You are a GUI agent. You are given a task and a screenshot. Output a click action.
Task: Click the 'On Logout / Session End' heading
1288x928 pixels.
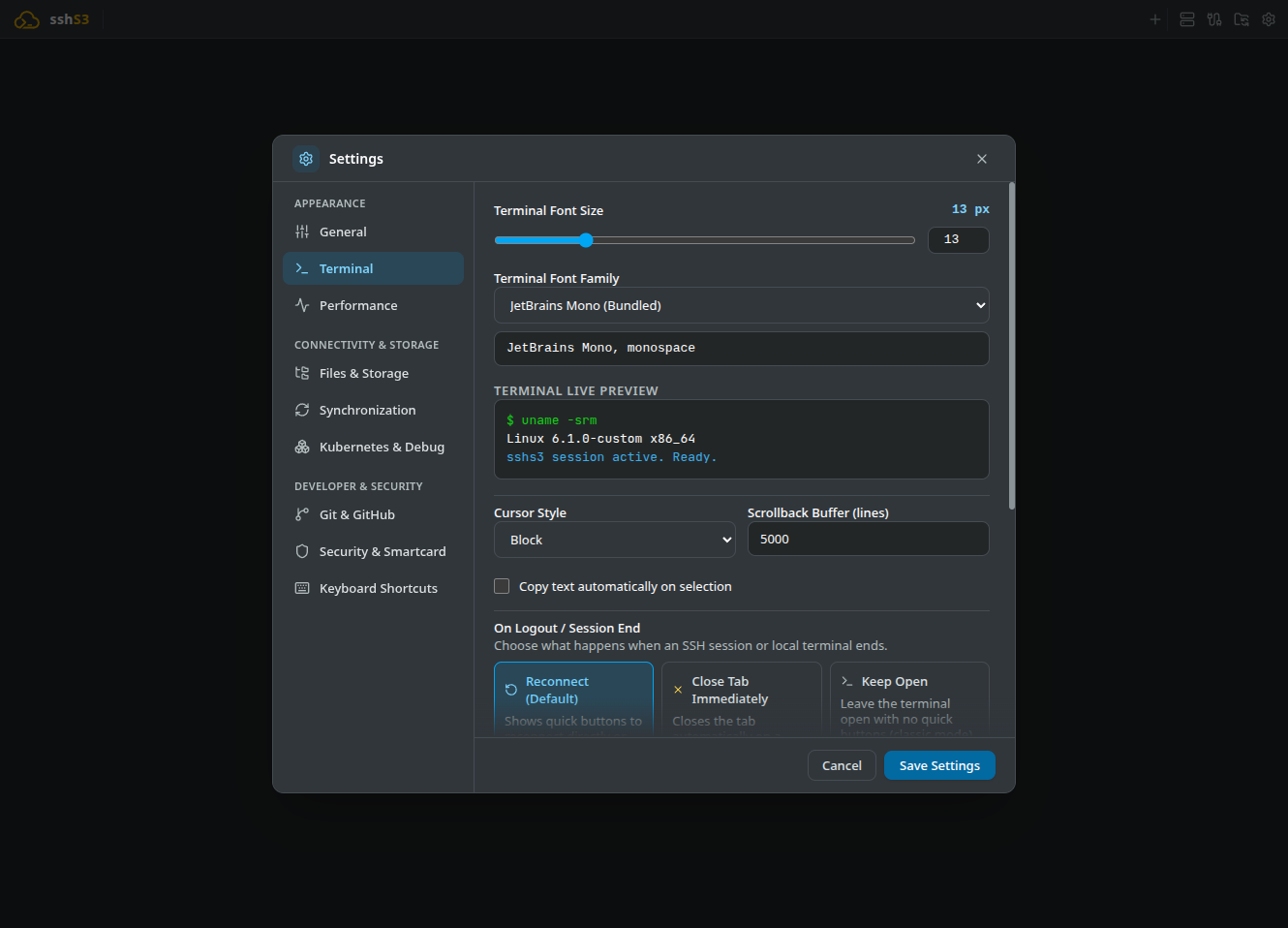(x=567, y=628)
